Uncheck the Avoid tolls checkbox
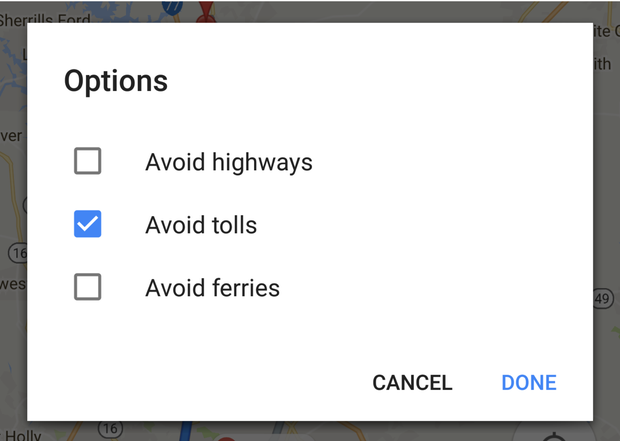 click(88, 225)
